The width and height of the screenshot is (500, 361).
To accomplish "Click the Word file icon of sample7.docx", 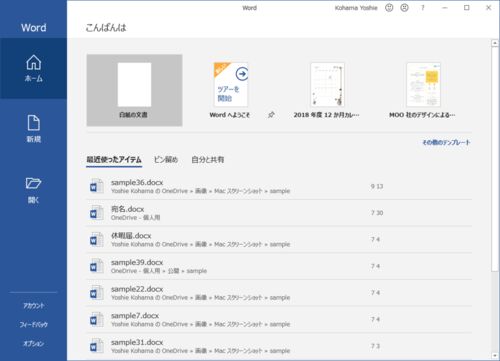I will [97, 319].
